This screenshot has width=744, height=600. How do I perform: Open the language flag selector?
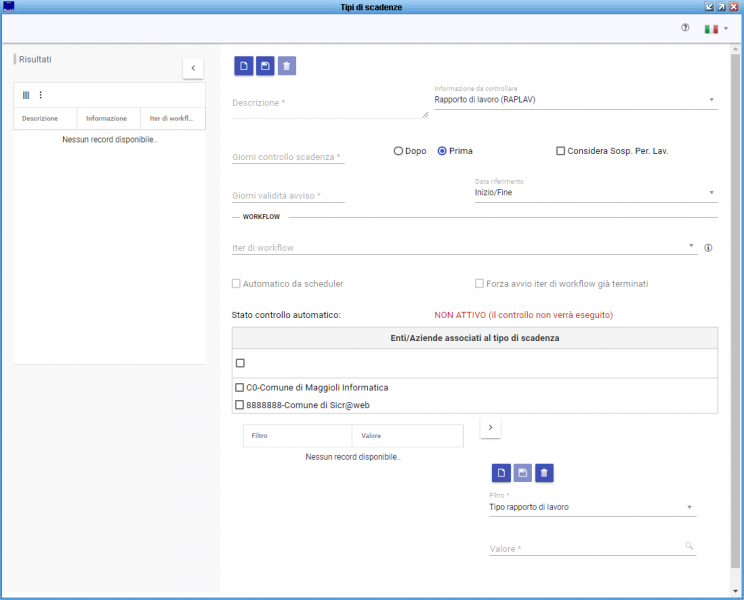716,29
